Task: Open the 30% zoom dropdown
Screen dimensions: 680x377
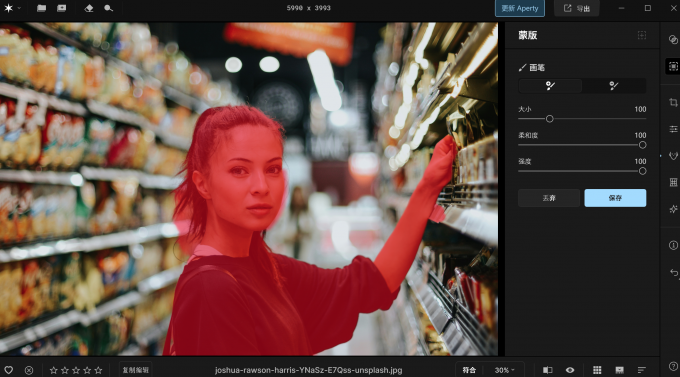Action: click(x=504, y=370)
